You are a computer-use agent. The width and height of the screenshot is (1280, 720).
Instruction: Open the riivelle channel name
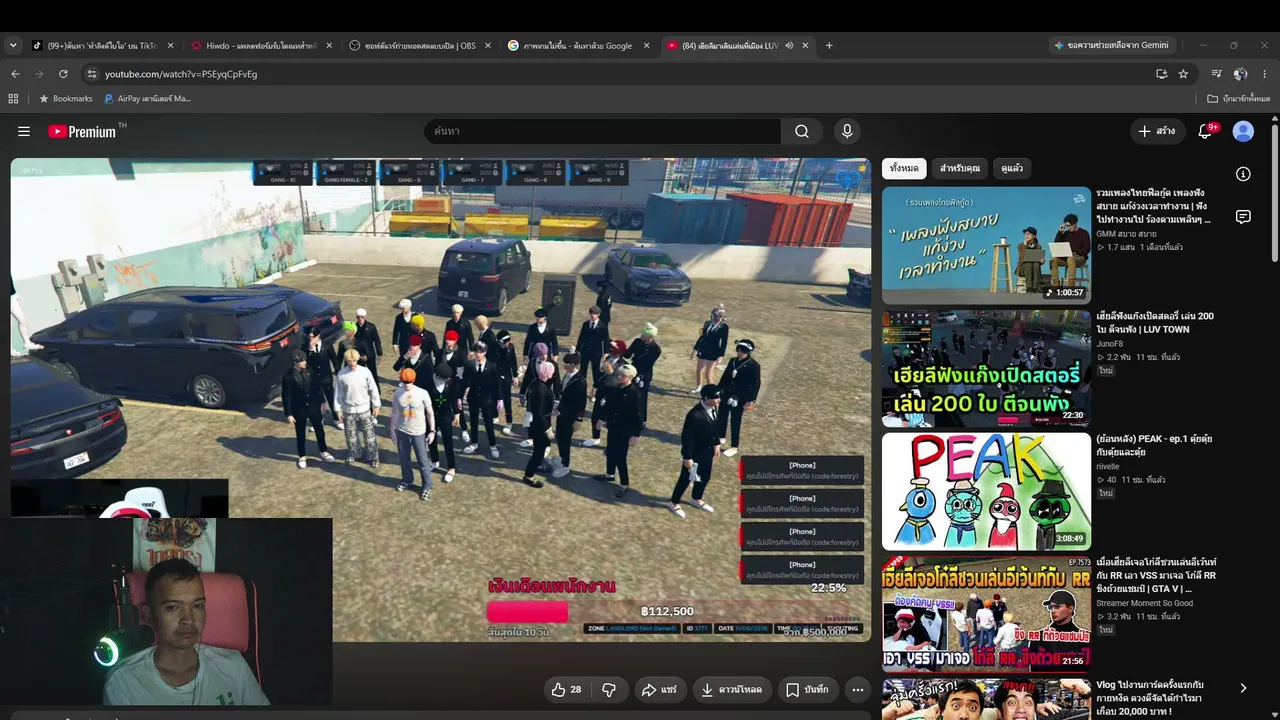(1108, 466)
